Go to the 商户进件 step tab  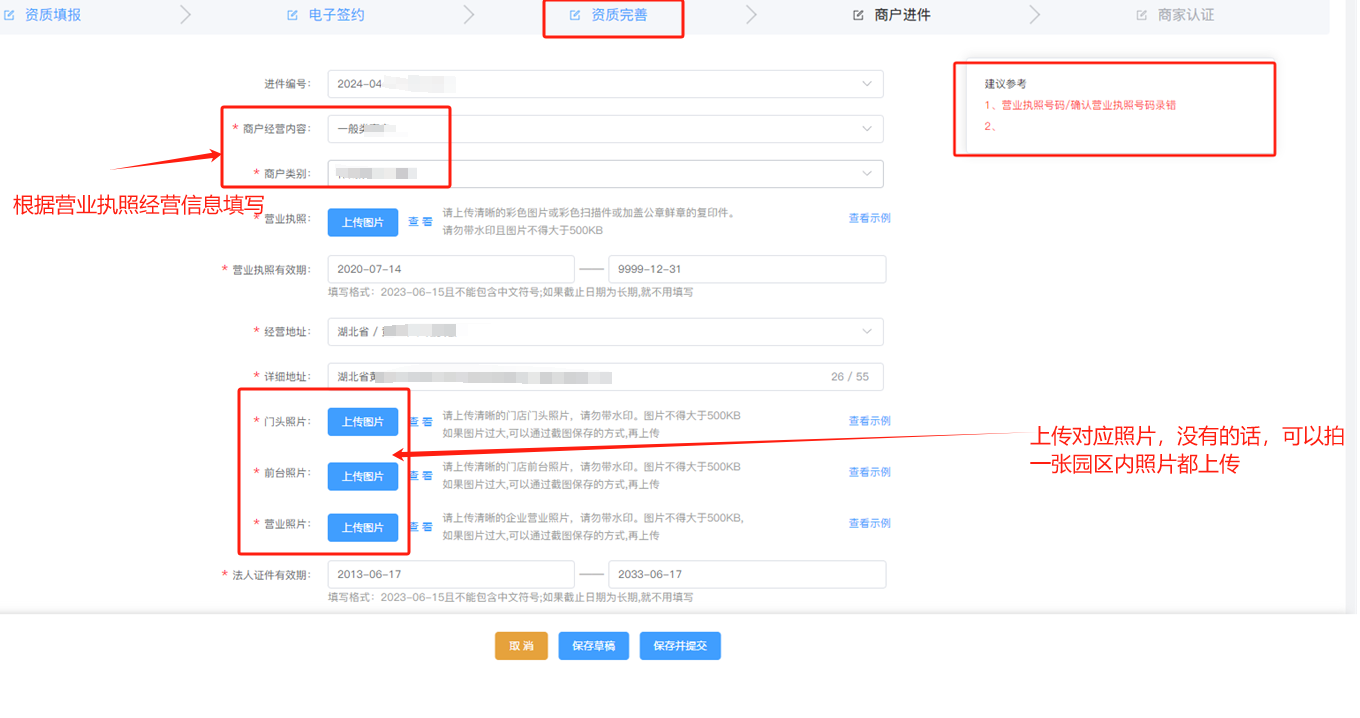click(902, 16)
